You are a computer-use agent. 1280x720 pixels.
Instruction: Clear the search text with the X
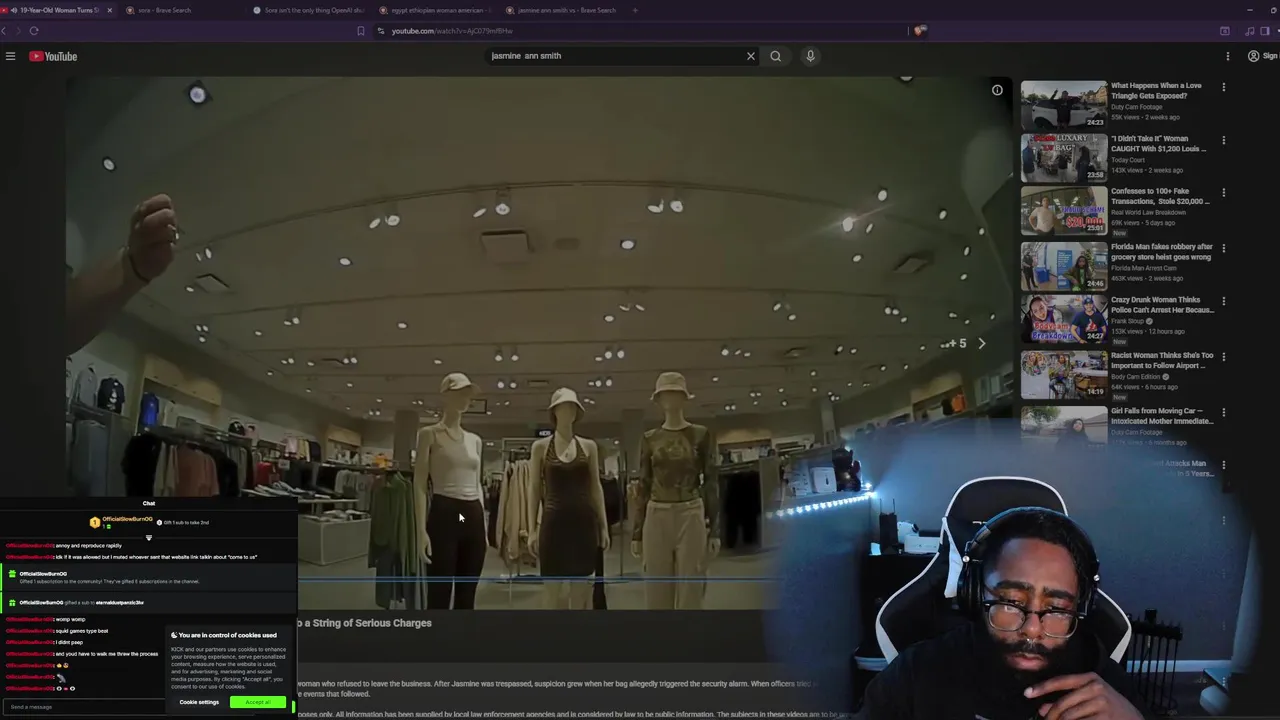click(751, 56)
